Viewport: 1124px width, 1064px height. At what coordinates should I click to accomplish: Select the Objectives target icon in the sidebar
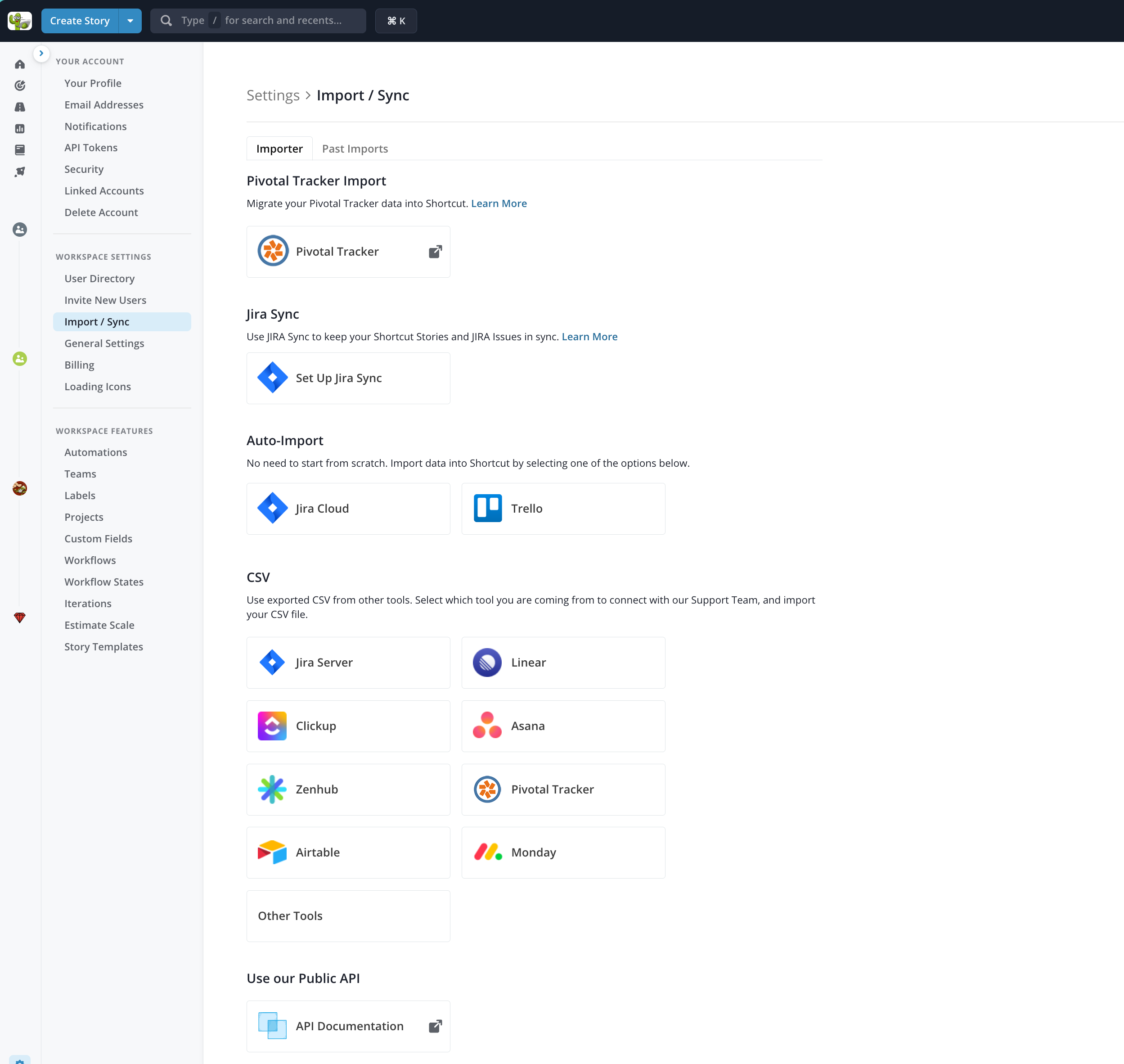[20, 85]
